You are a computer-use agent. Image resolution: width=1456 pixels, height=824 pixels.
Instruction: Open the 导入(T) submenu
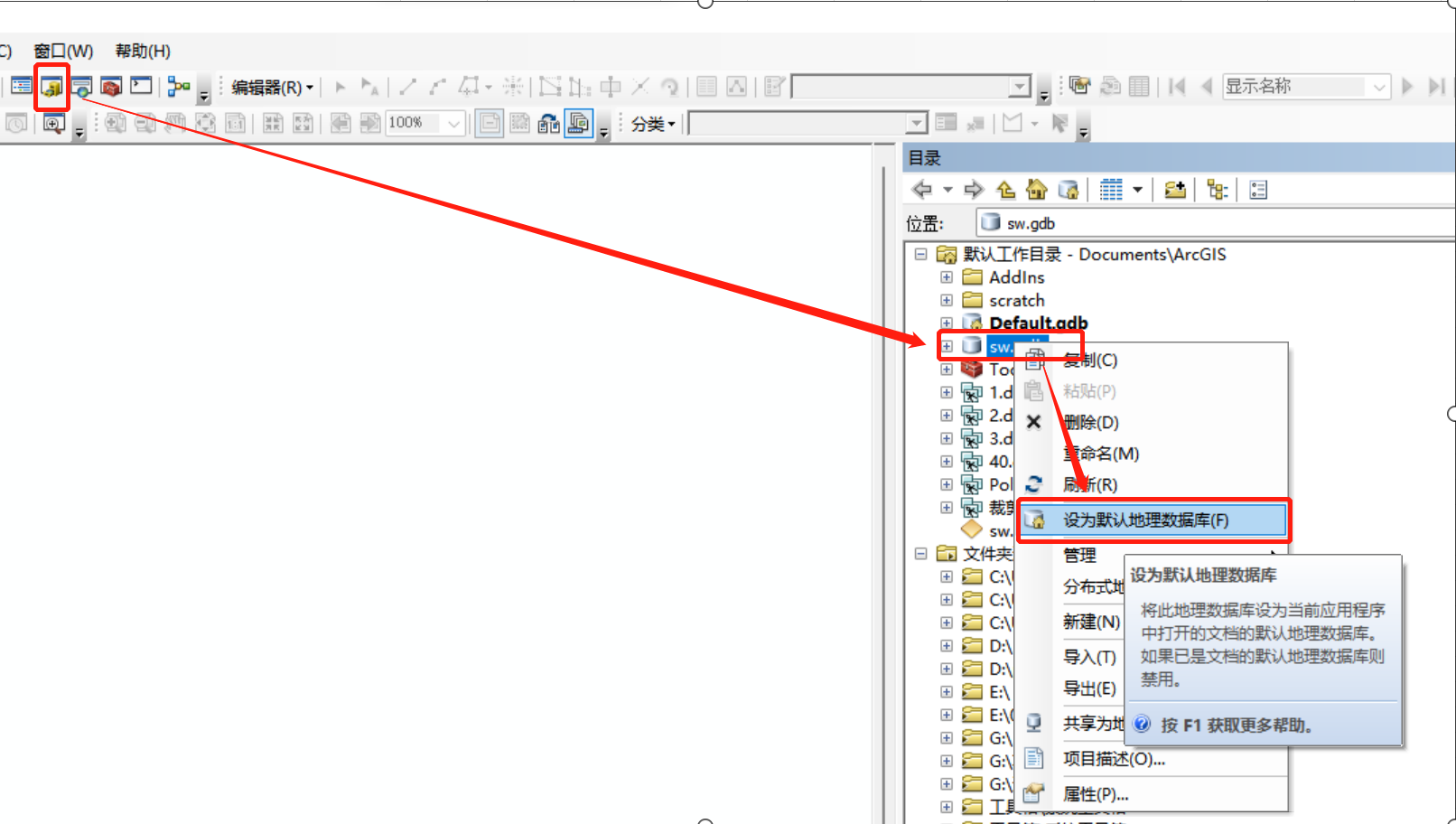click(x=1089, y=657)
